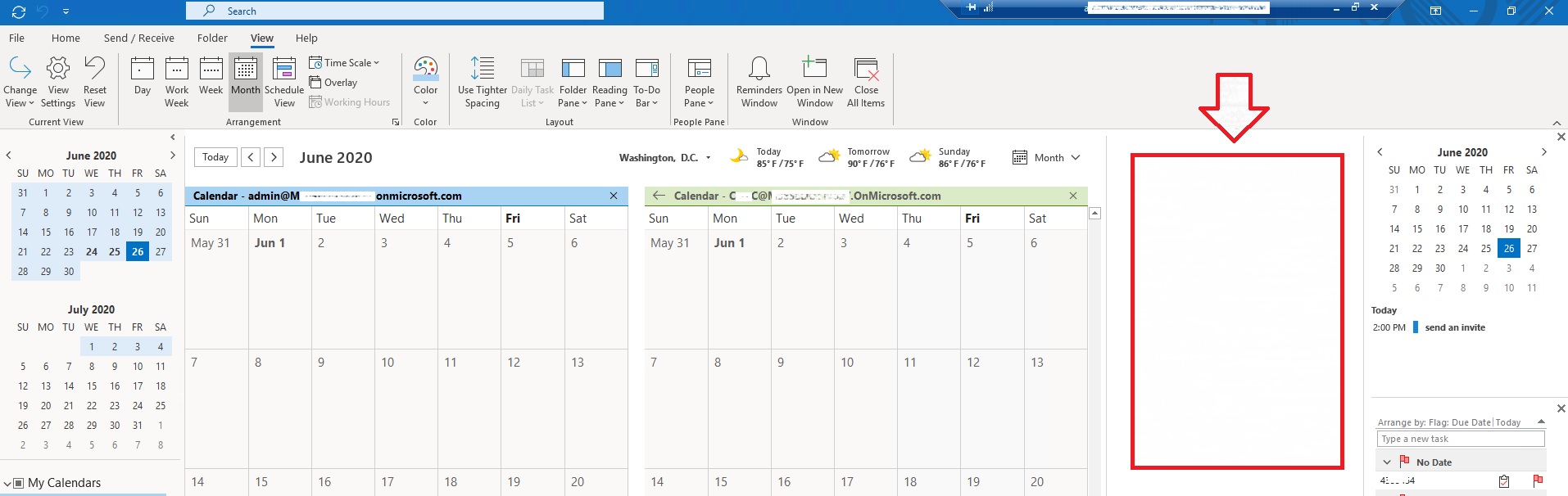Close the admin calendar tab
Screen dimensions: 1568x496
(614, 196)
